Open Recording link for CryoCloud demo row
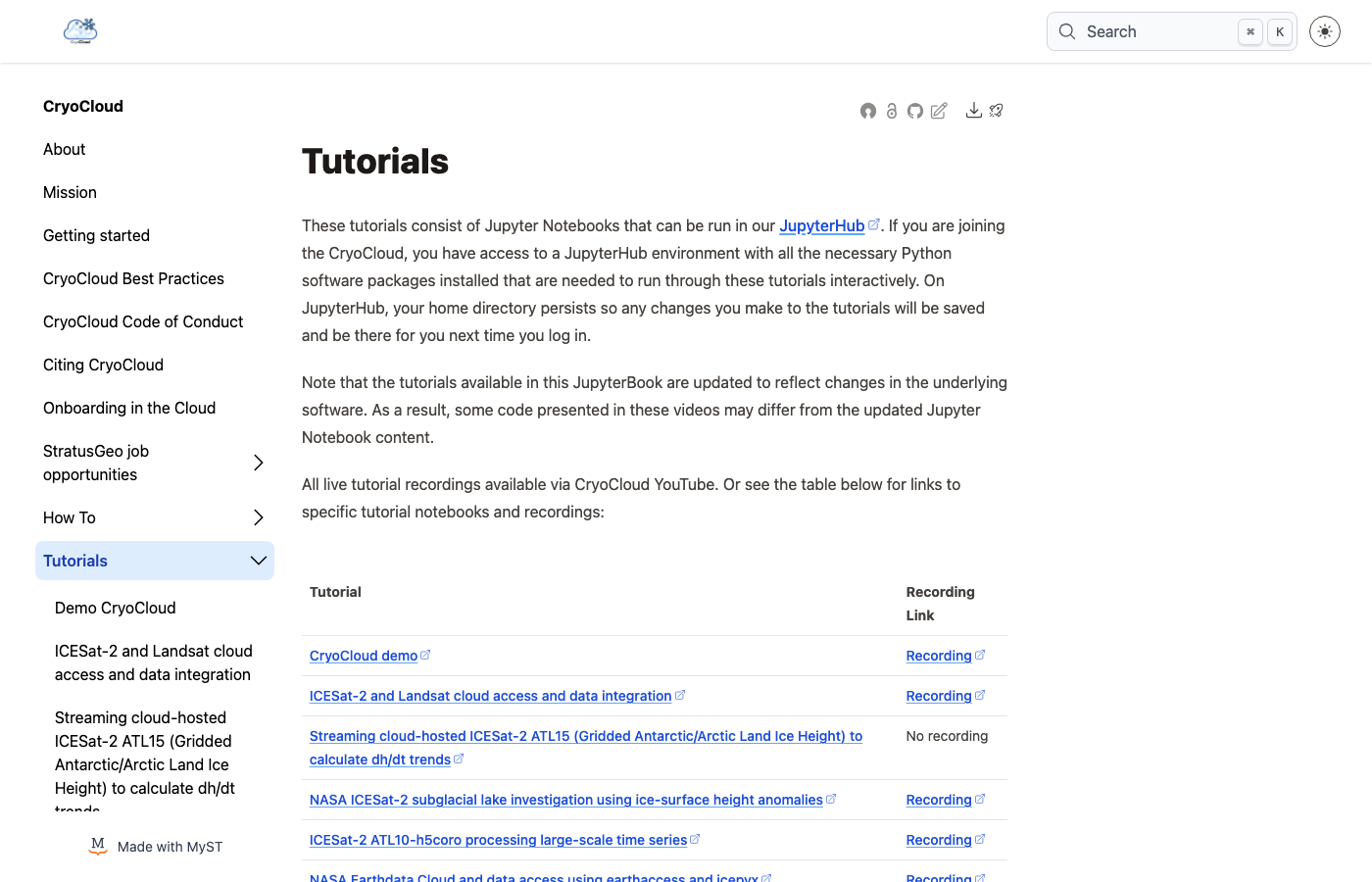This screenshot has width=1372, height=882. 939,656
